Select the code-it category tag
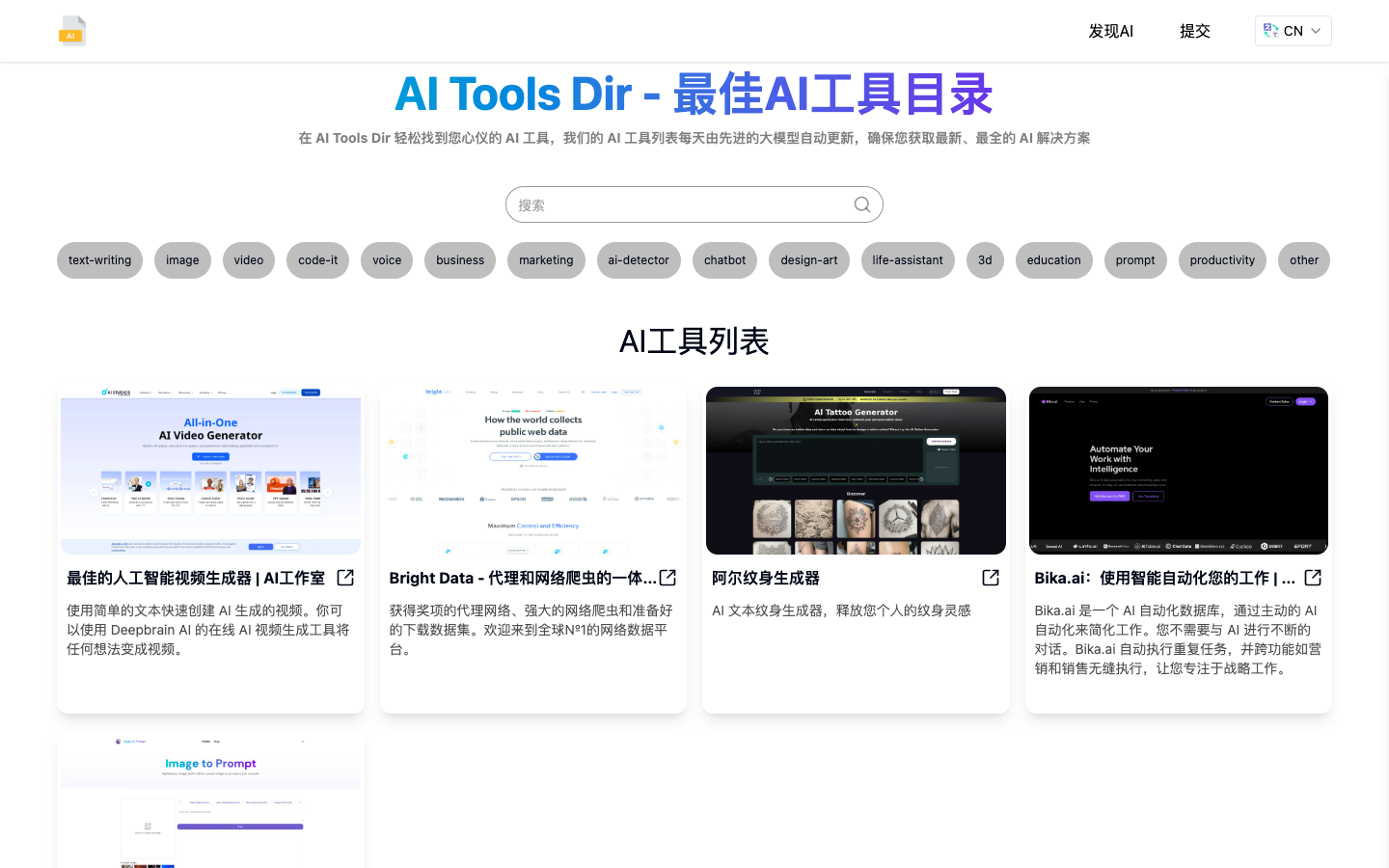Image resolution: width=1389 pixels, height=868 pixels. click(318, 260)
